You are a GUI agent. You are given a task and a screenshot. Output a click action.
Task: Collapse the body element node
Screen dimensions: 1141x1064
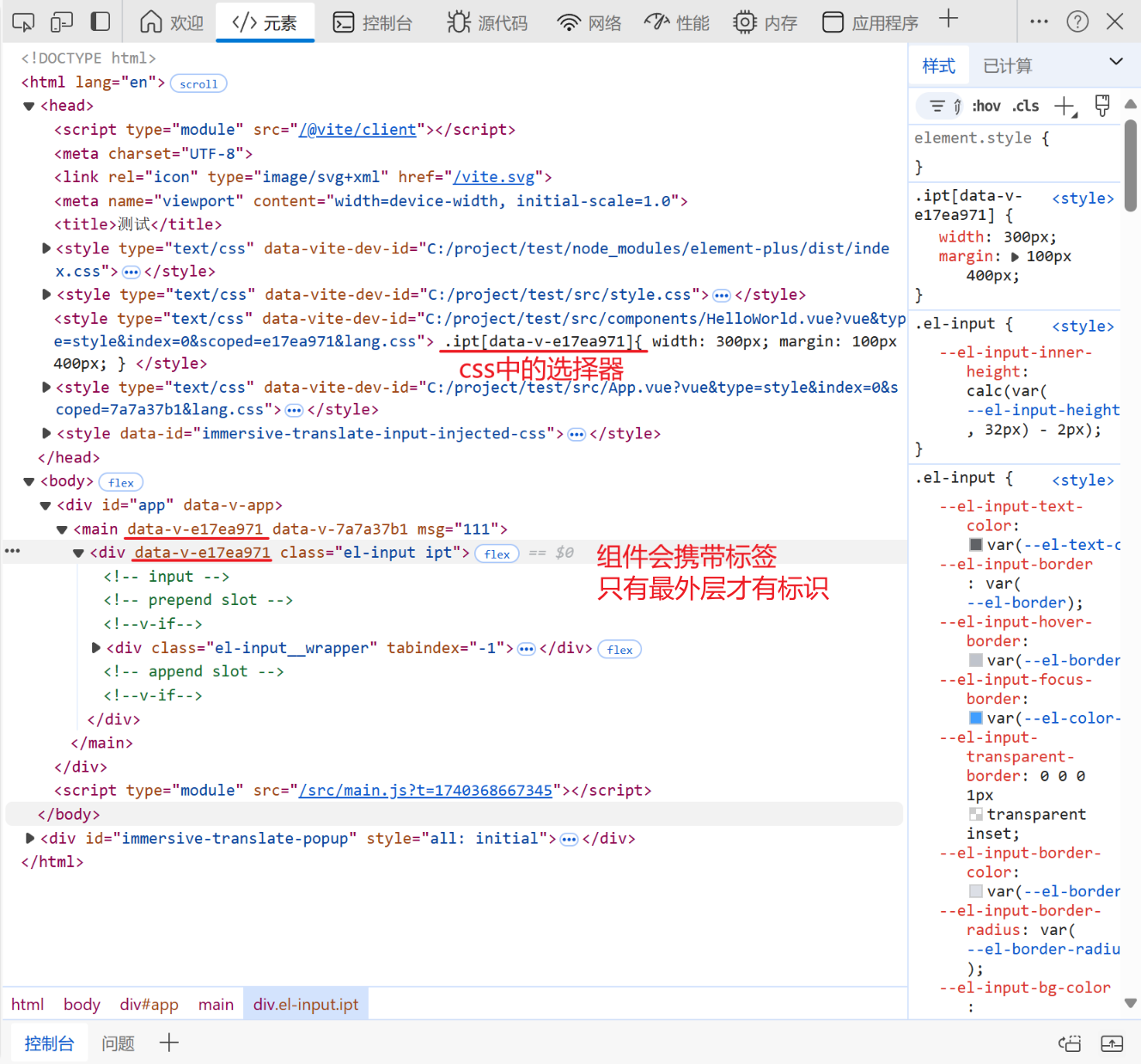click(29, 482)
